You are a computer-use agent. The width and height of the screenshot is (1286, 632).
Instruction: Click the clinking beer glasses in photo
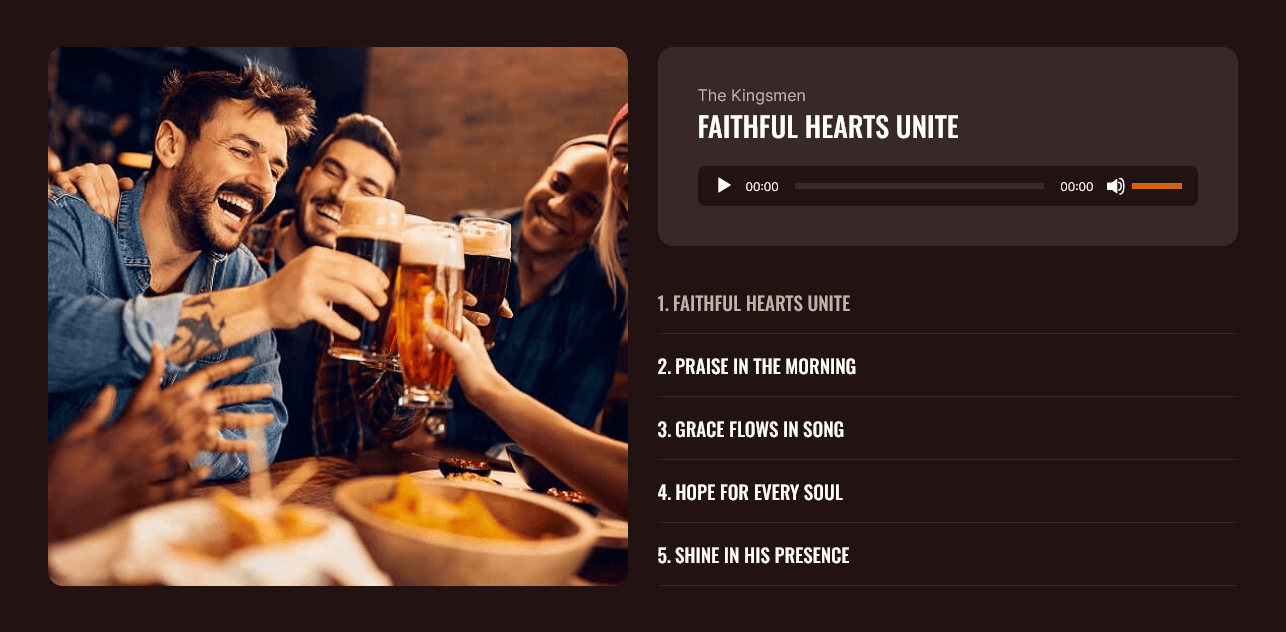pos(420,290)
